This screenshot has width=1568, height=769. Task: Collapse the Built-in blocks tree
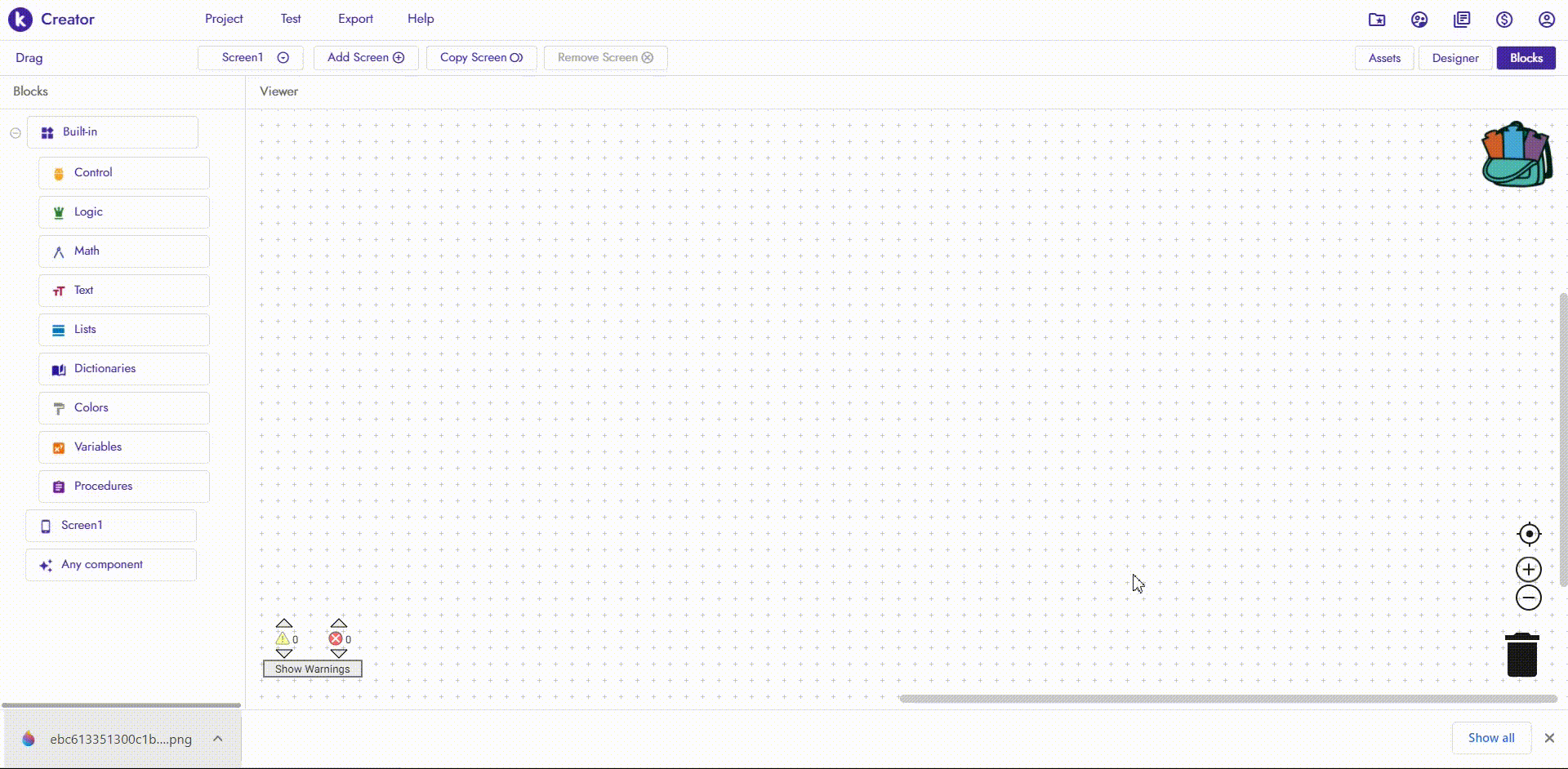(16, 132)
